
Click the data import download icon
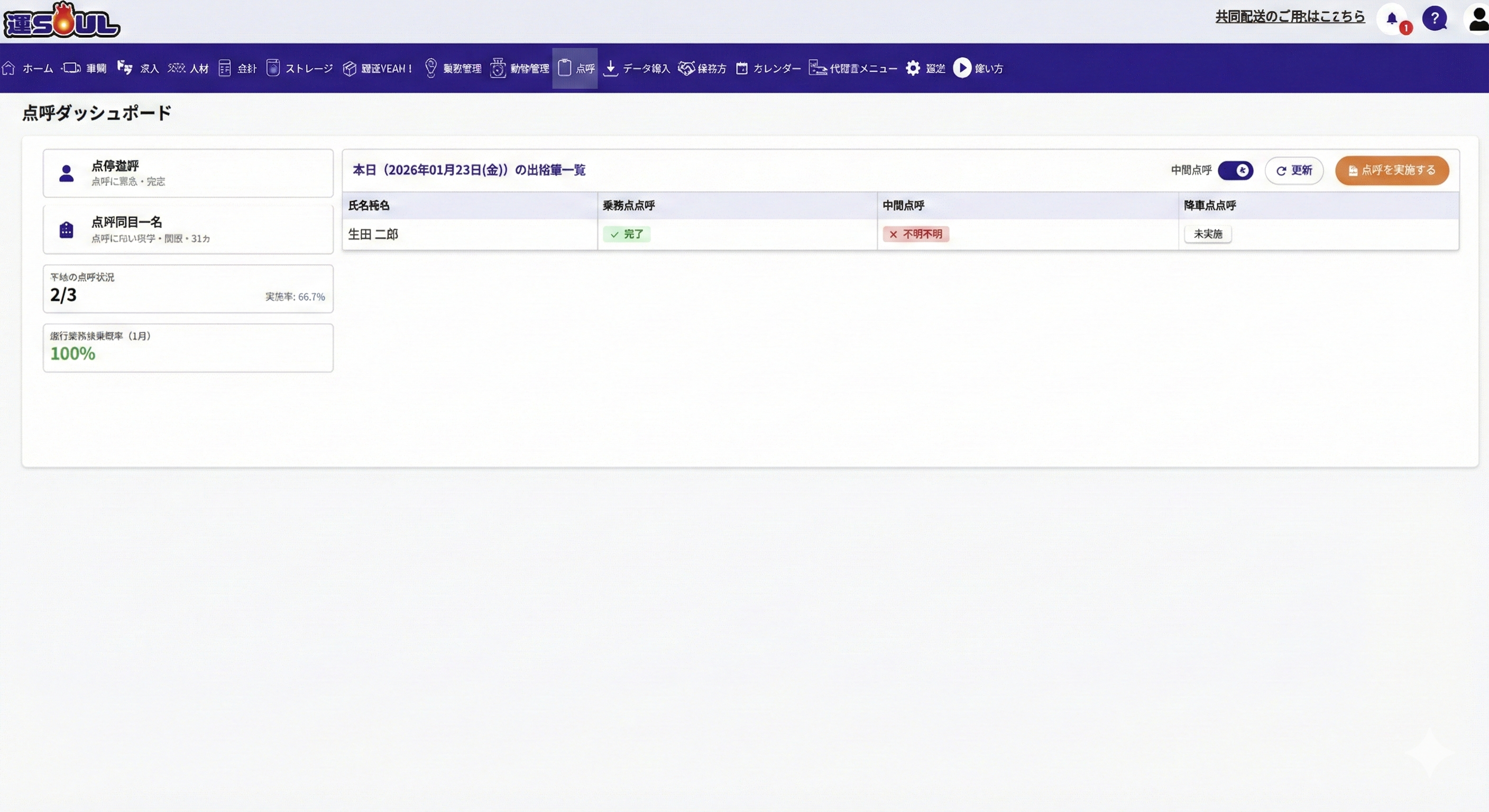coord(610,68)
